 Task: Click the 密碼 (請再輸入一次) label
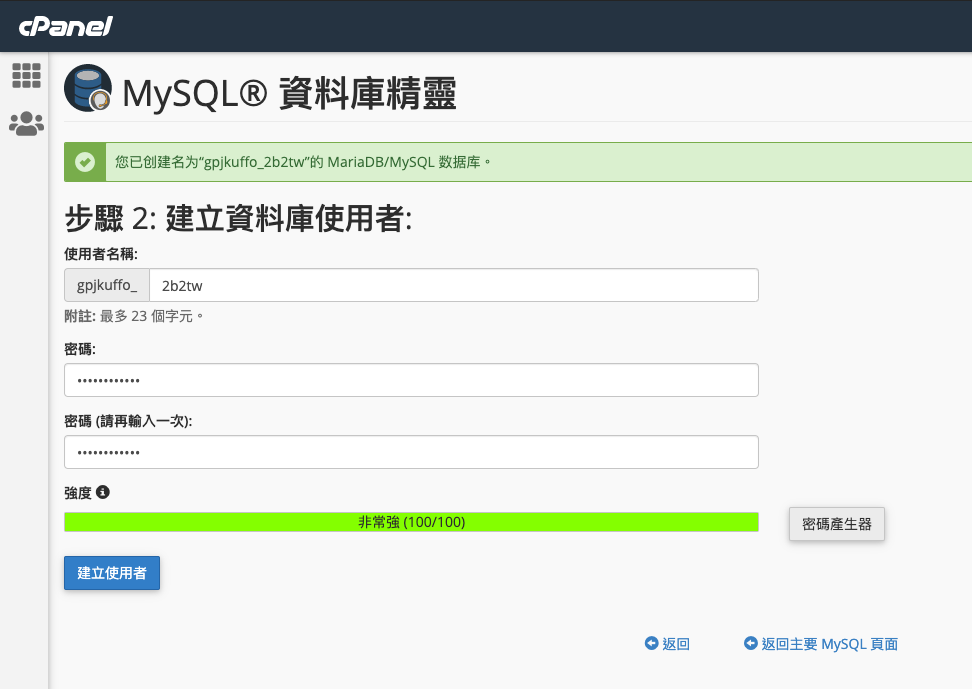point(128,422)
